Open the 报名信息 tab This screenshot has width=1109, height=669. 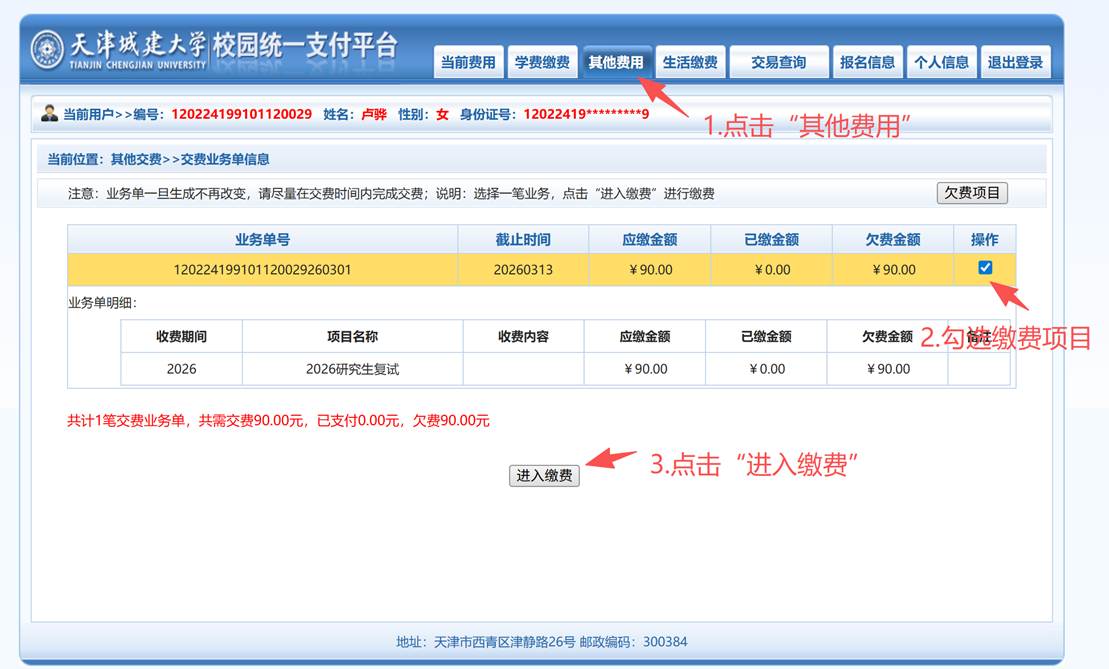click(868, 62)
